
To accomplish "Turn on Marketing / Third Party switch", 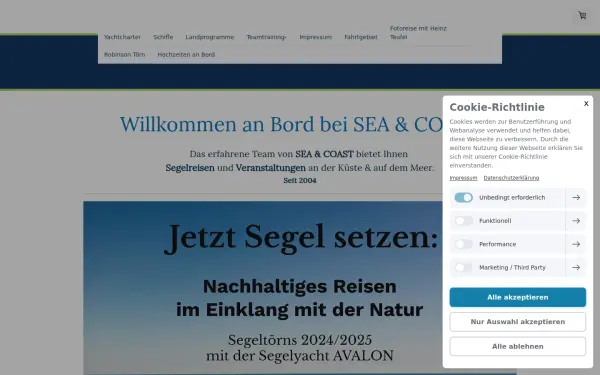I will pyautogui.click(x=463, y=267).
